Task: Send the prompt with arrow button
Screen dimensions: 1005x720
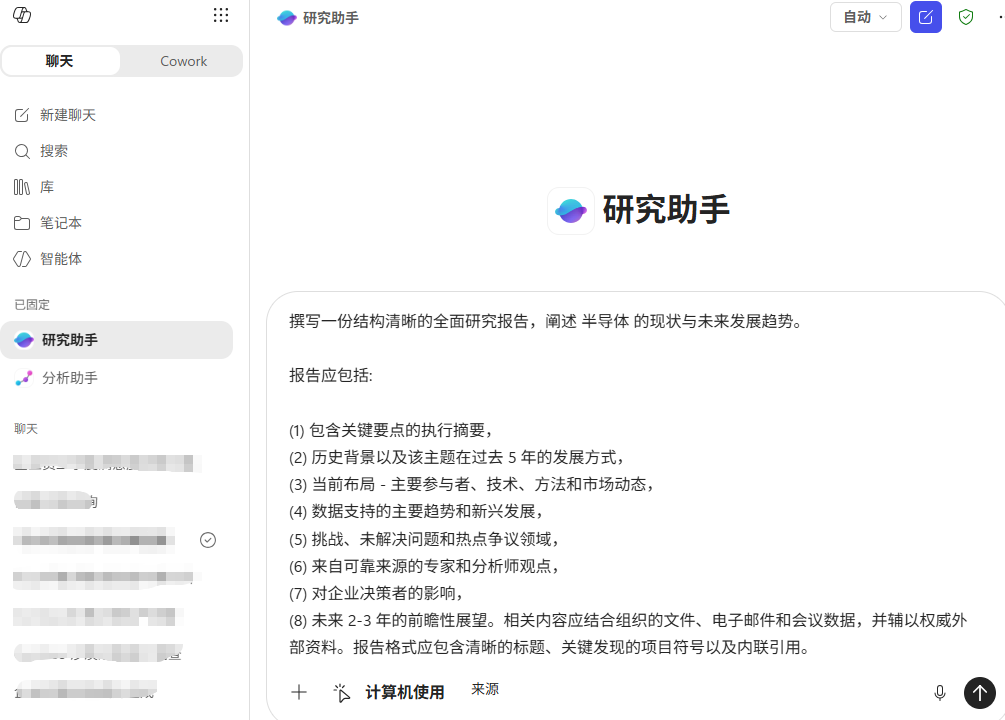Action: [x=979, y=692]
